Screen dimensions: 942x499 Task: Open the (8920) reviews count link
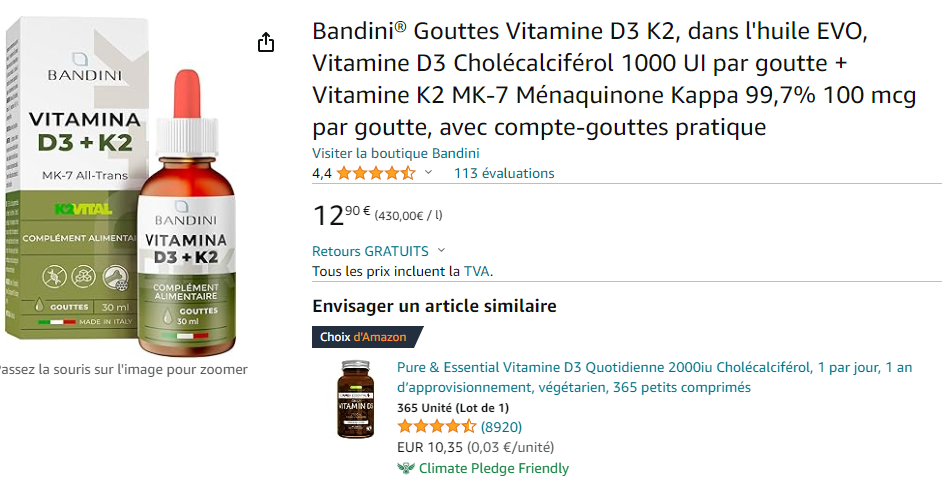pyautogui.click(x=501, y=427)
